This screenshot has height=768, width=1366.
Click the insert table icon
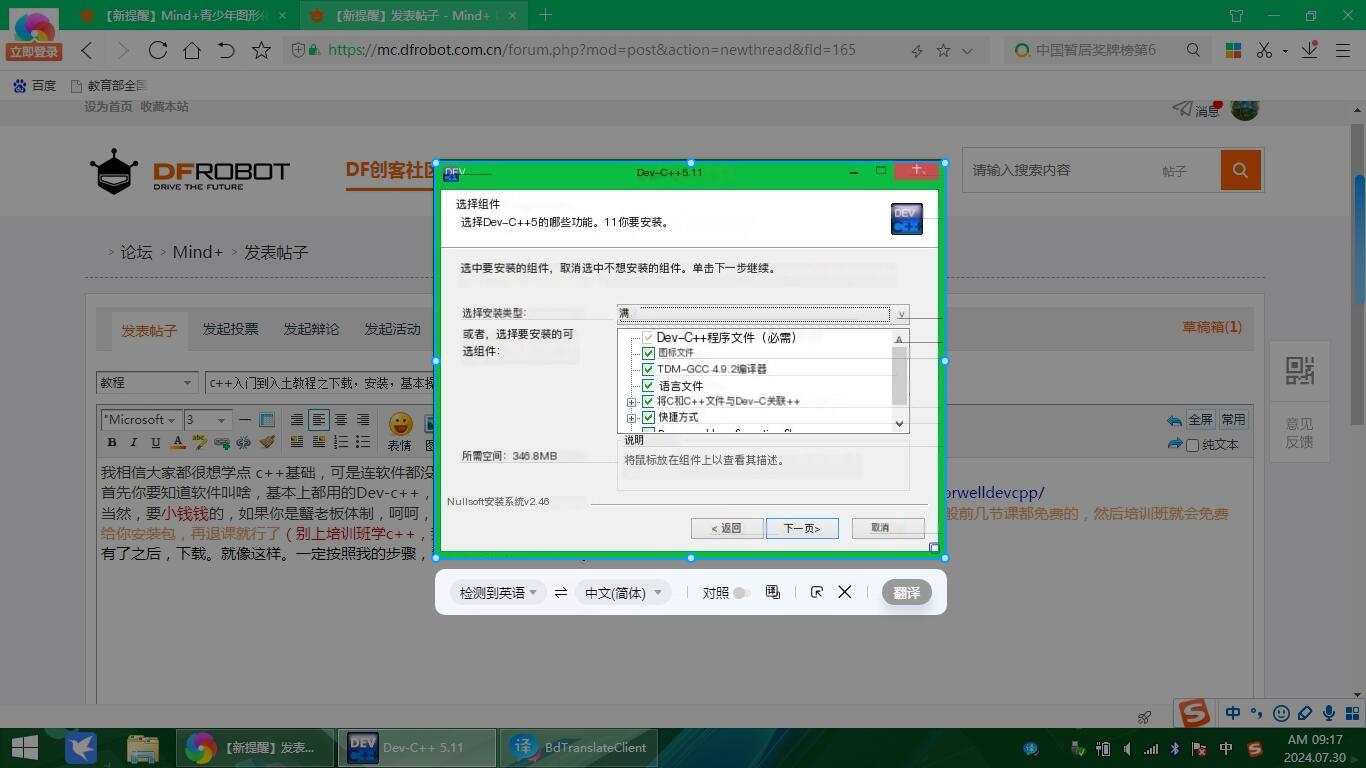coord(267,420)
